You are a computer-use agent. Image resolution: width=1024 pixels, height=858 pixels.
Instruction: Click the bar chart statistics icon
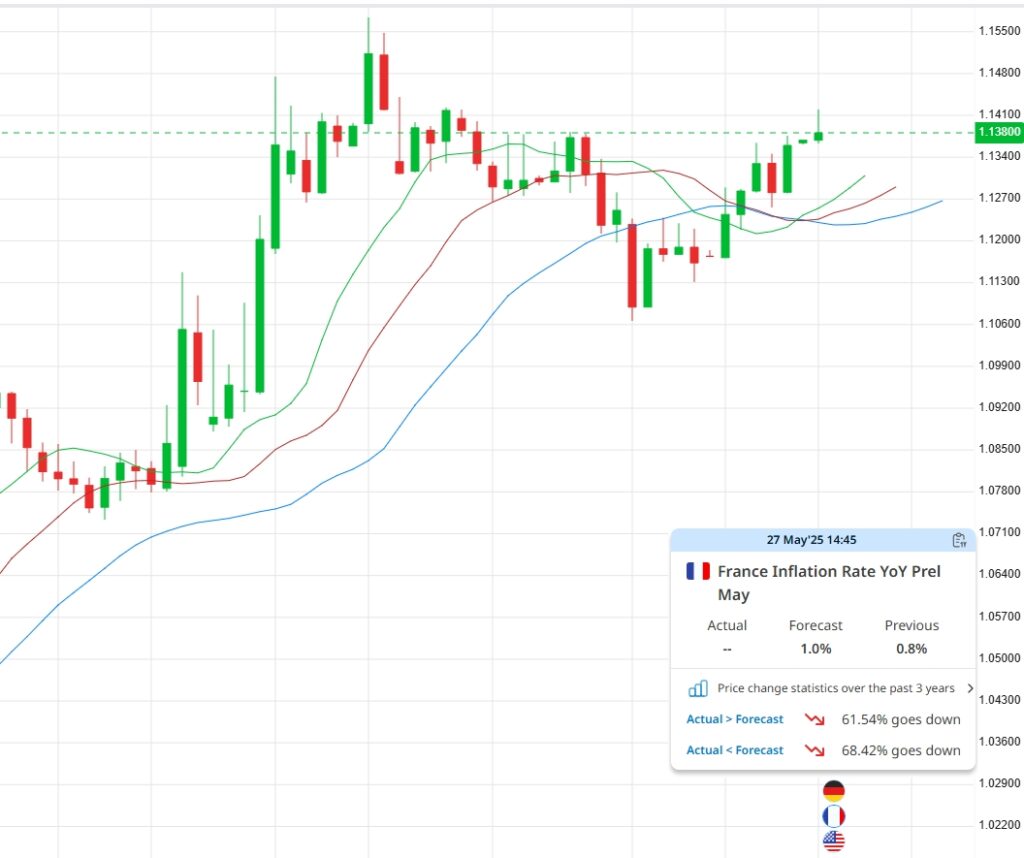click(698, 688)
